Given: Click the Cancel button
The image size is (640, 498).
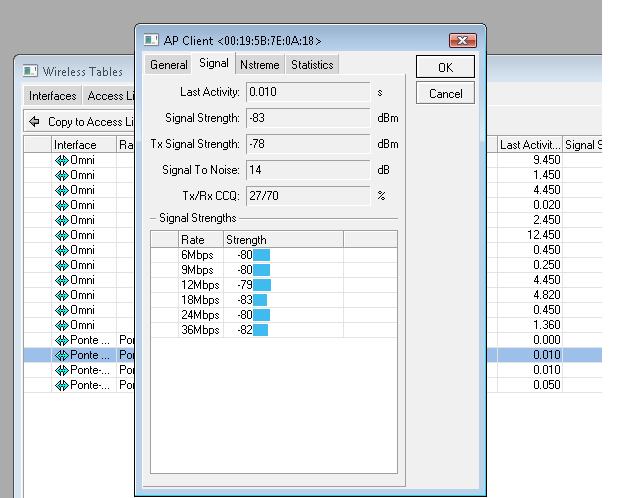Looking at the screenshot, I should 445,93.
